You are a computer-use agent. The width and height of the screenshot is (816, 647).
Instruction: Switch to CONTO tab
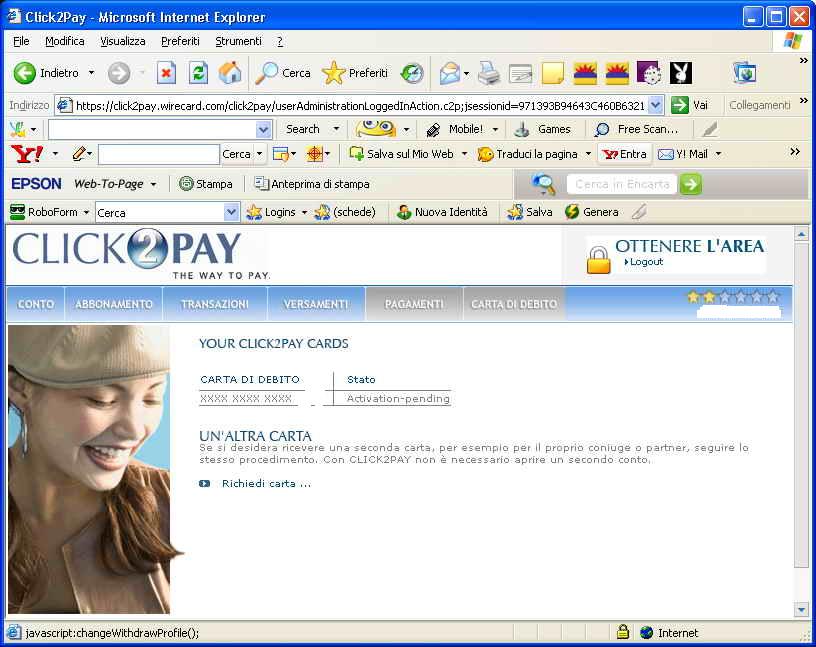pos(36,304)
